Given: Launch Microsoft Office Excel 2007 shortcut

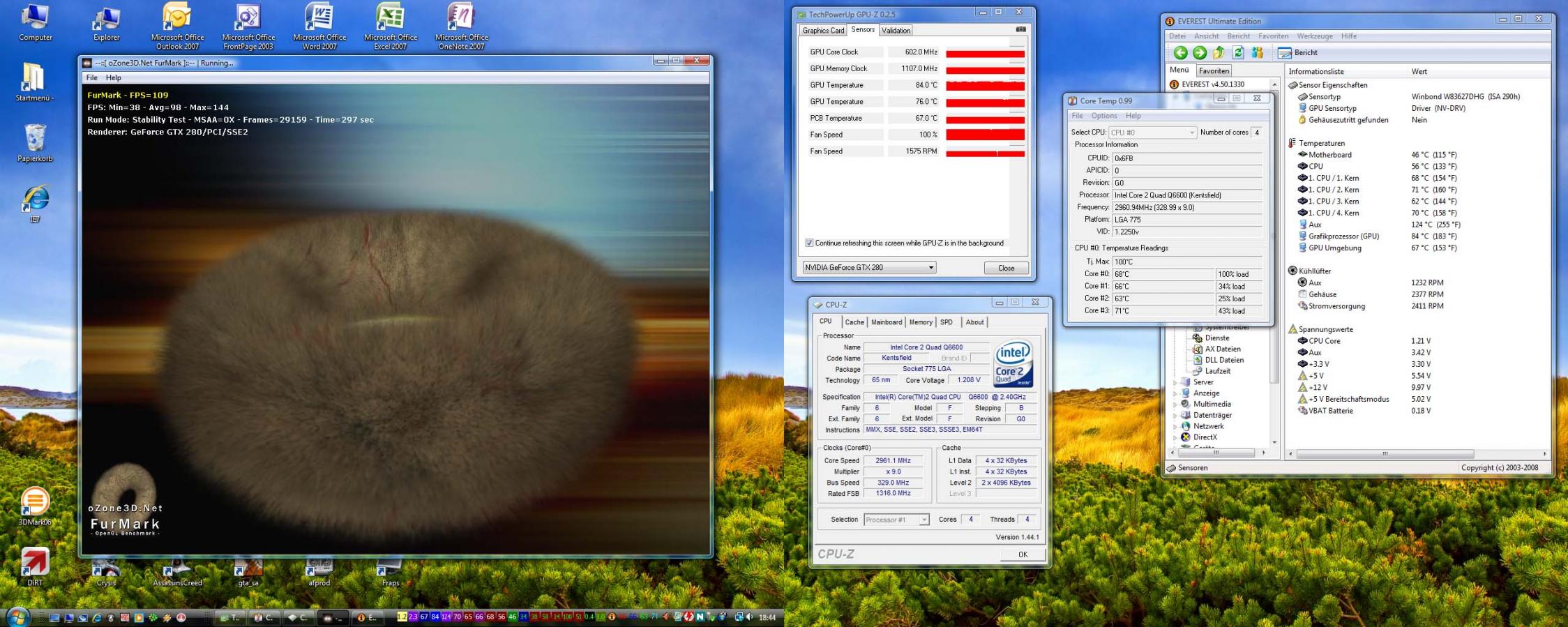Looking at the screenshot, I should tap(391, 26).
